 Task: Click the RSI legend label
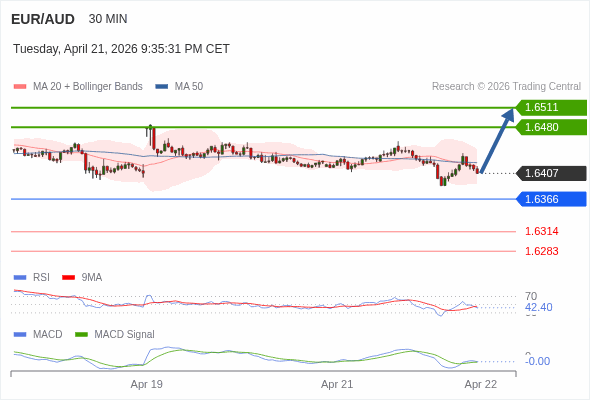click(41, 278)
